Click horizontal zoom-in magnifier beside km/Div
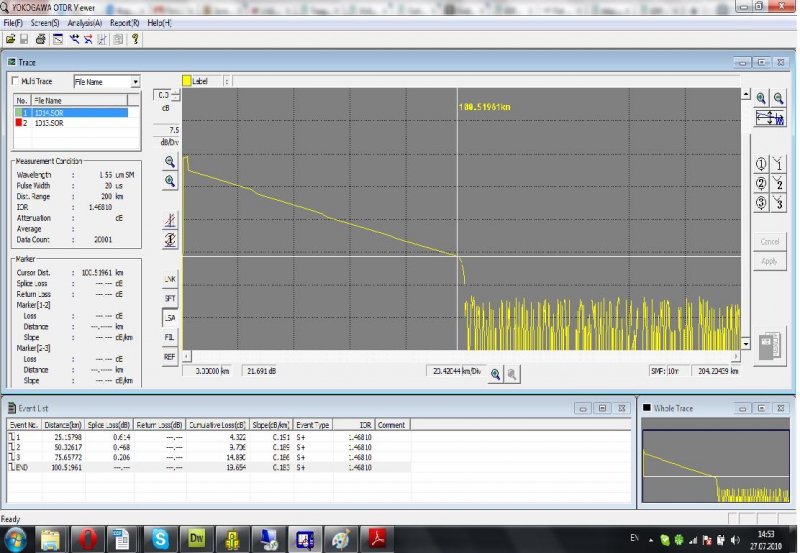Image resolution: width=800 pixels, height=553 pixels. click(x=495, y=374)
